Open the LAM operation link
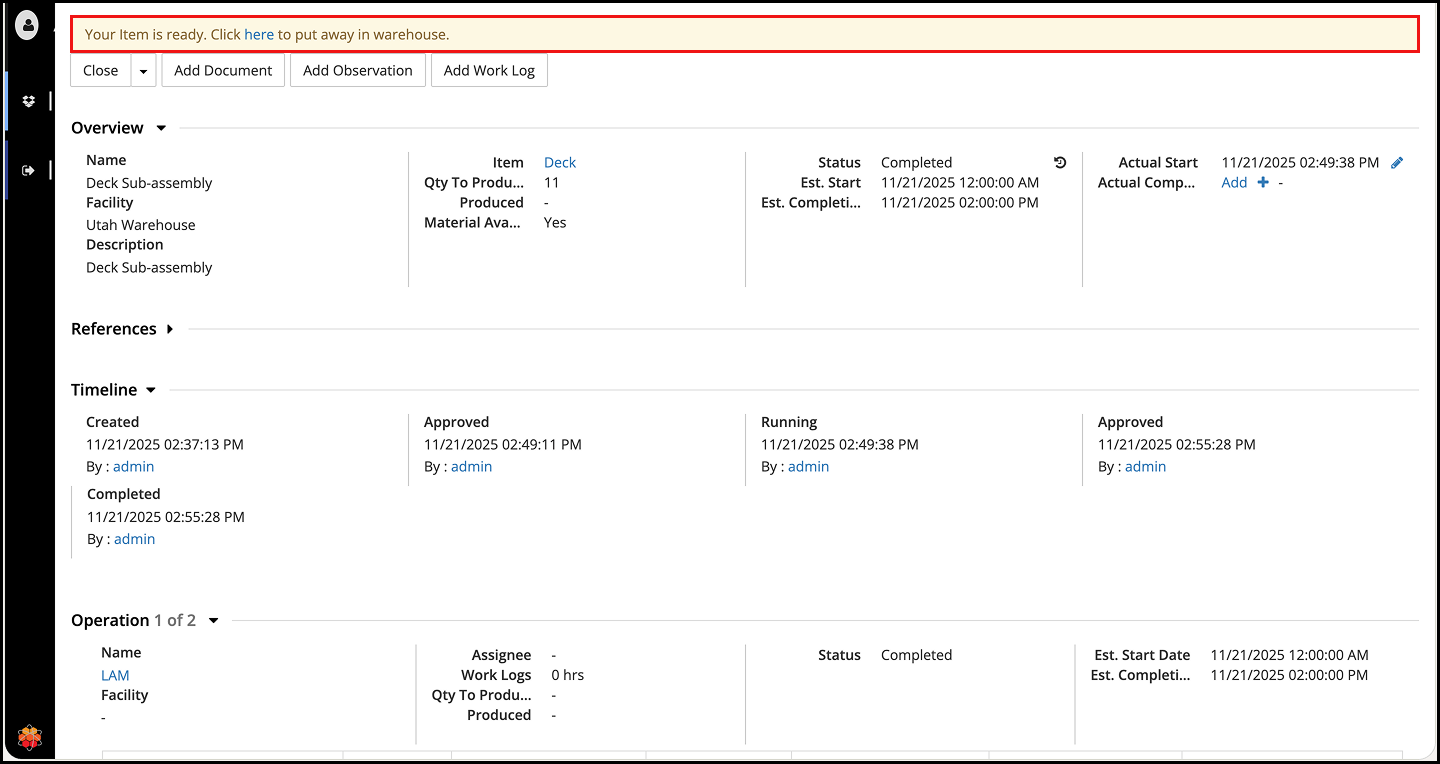Viewport: 1440px width, 764px height. [115, 676]
